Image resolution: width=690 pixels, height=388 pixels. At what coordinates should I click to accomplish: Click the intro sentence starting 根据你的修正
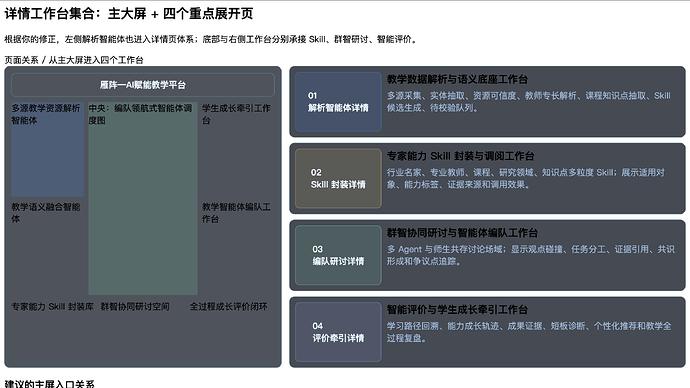tap(210, 39)
